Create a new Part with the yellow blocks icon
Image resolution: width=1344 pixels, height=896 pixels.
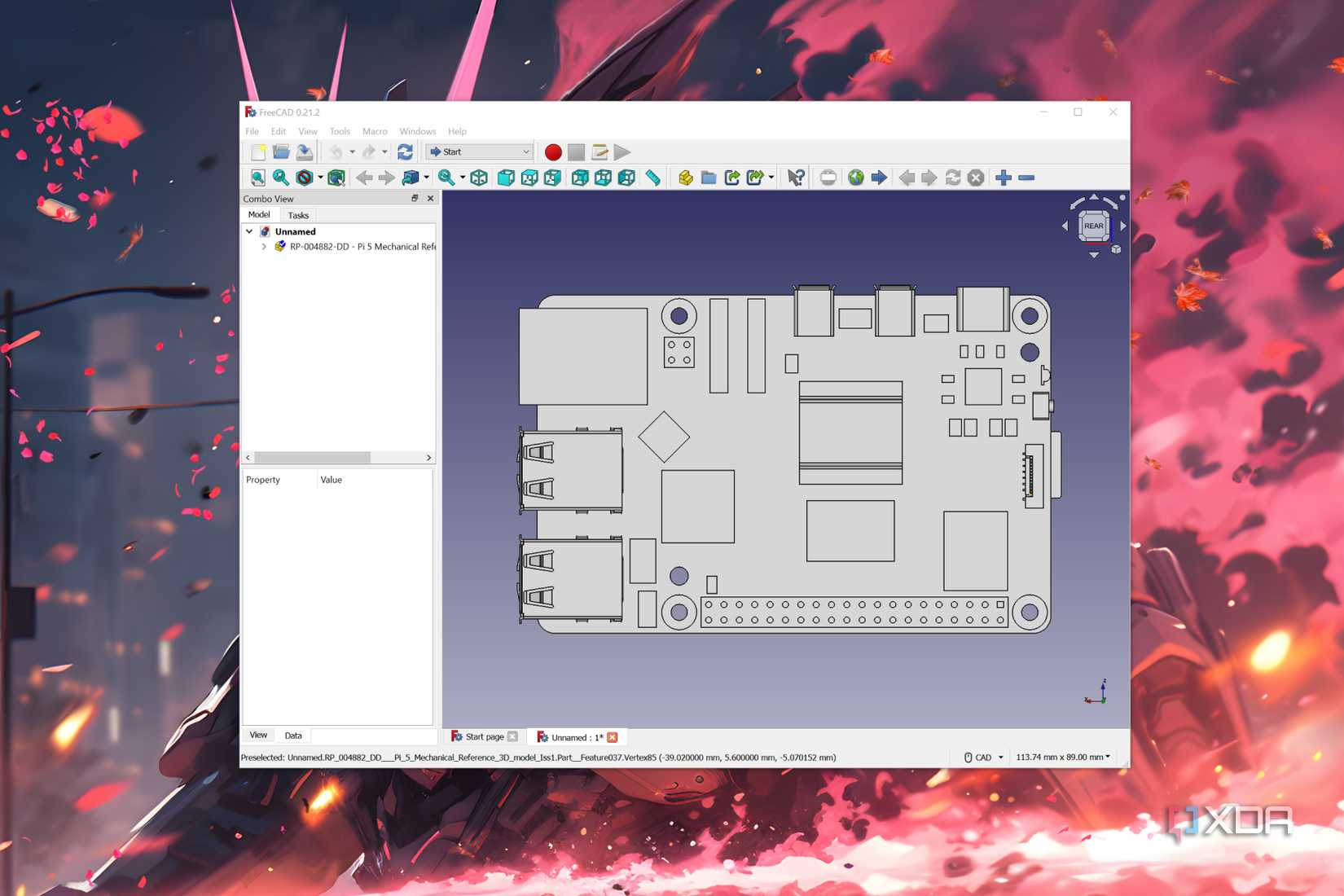point(686,178)
